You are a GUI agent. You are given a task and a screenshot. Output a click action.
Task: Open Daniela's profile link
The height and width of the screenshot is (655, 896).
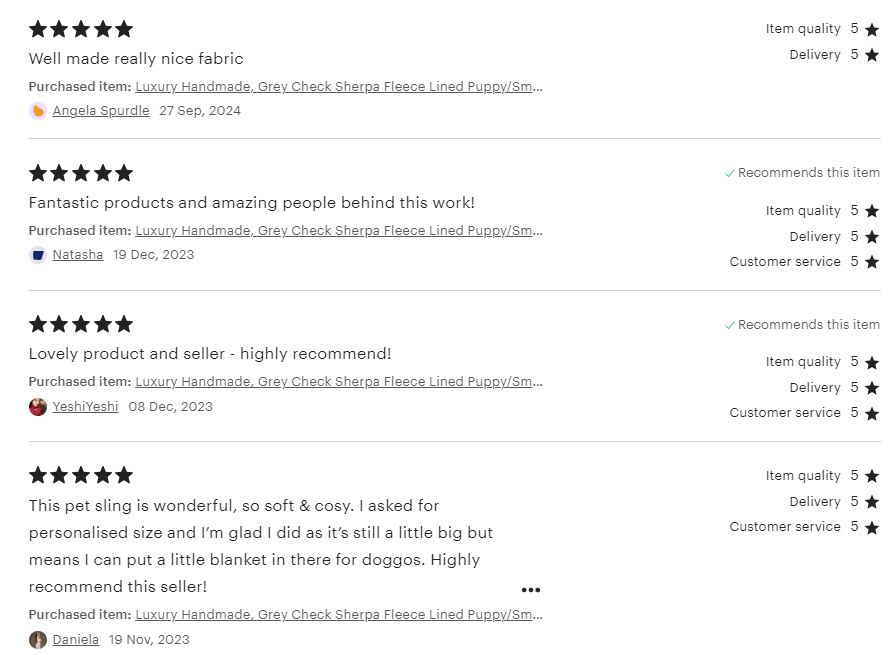(x=76, y=640)
